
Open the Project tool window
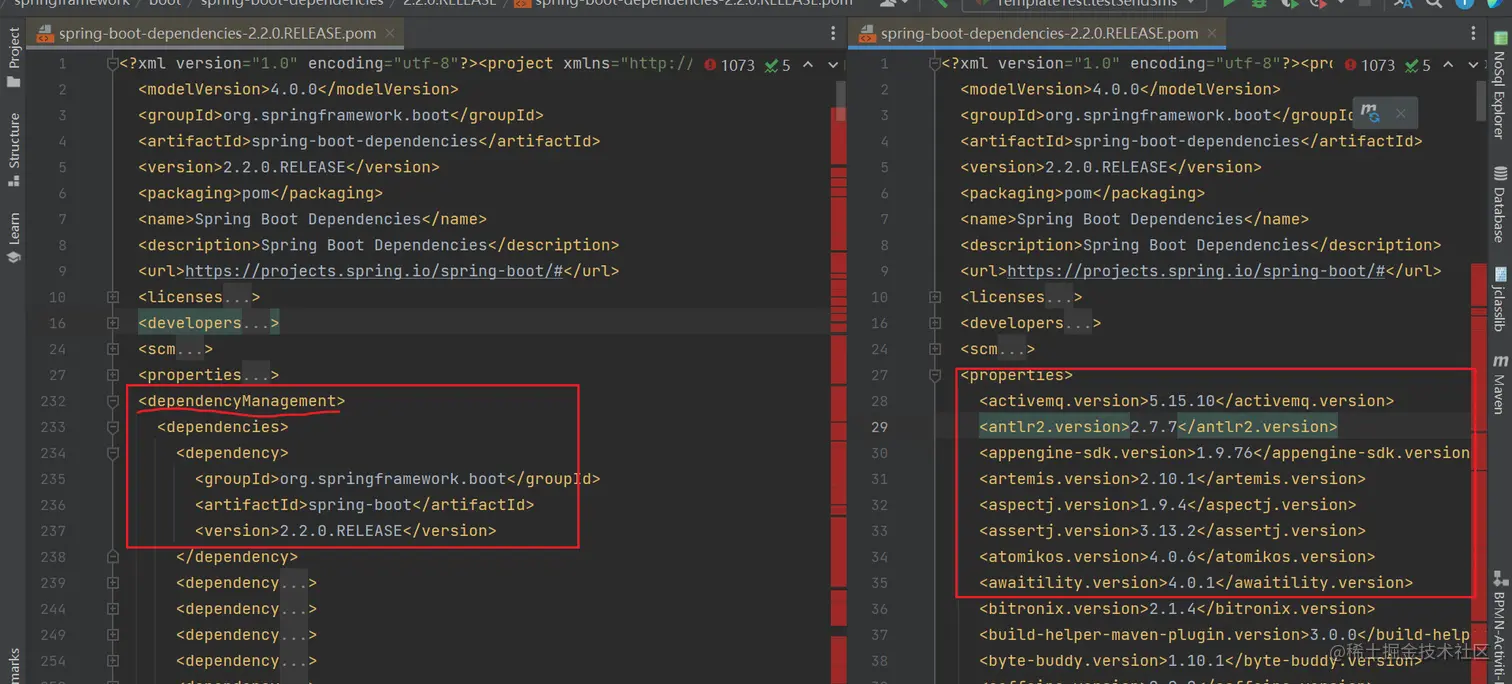click(x=13, y=57)
